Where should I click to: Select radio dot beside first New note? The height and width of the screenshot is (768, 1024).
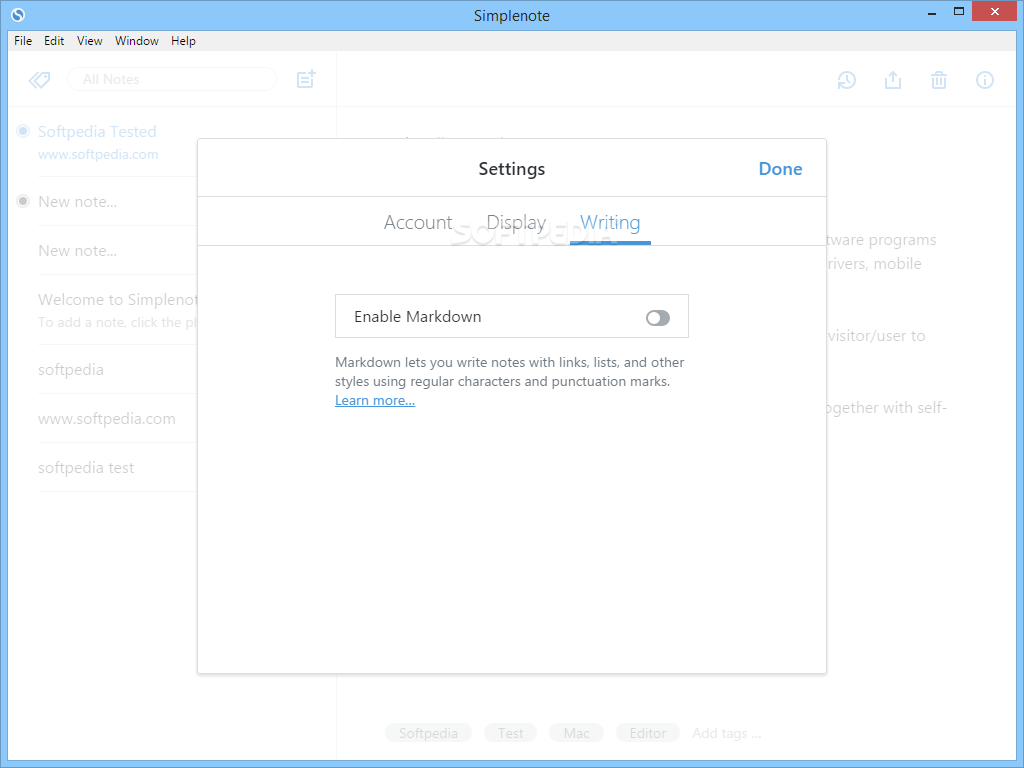point(23,201)
